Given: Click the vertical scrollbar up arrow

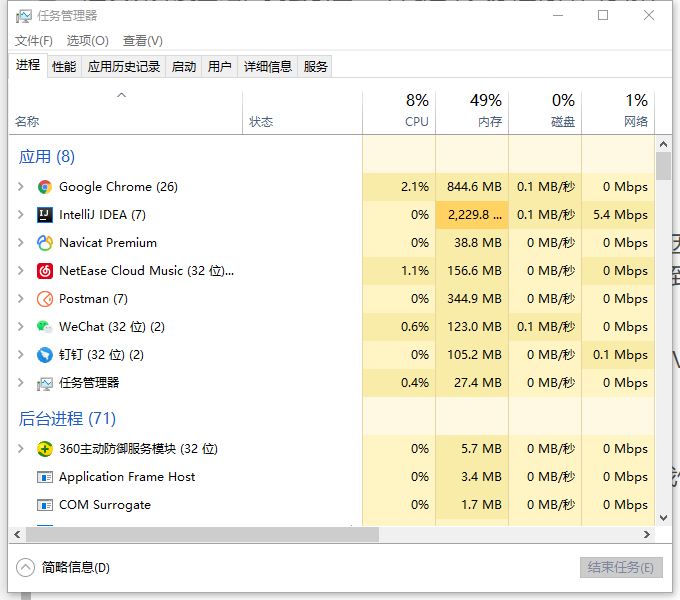Looking at the screenshot, I should pos(663,144).
